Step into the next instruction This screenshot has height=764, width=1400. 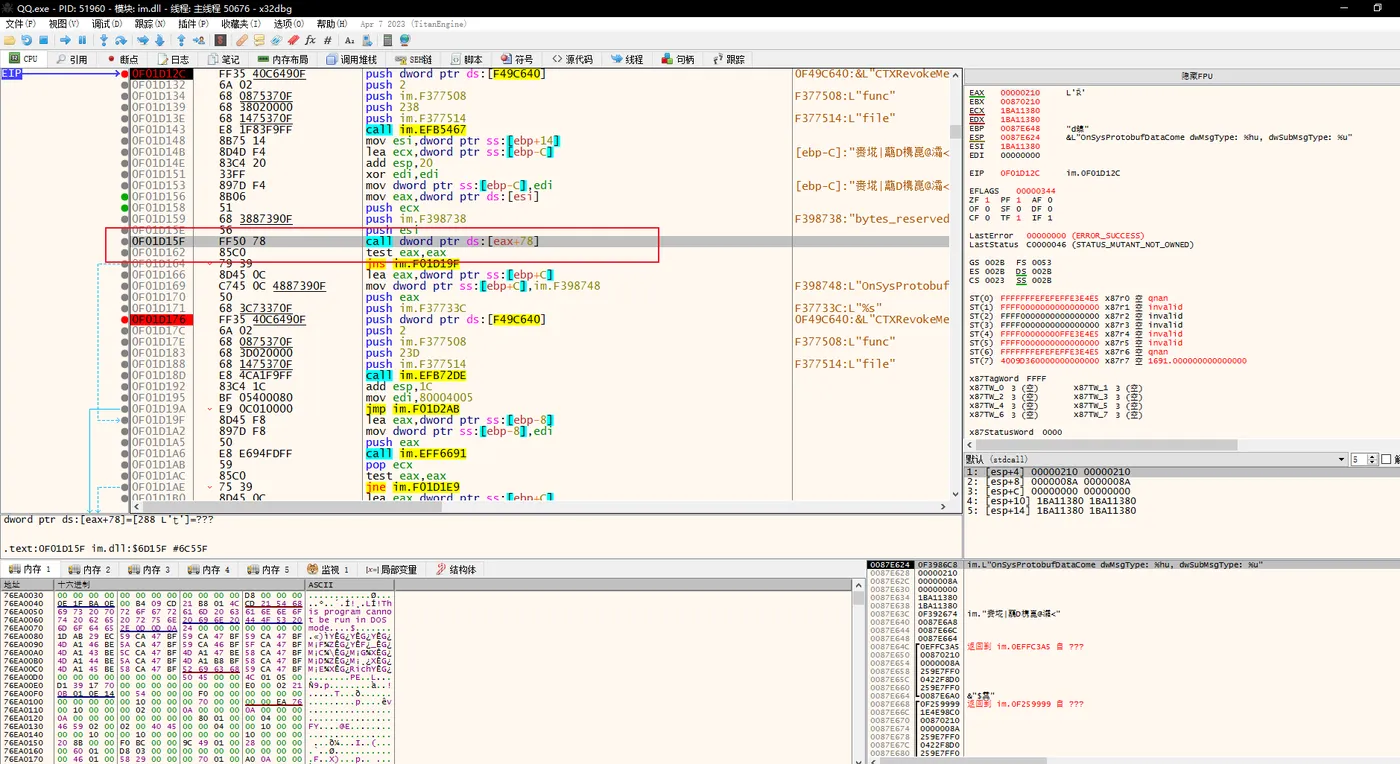pyautogui.click(x=104, y=41)
